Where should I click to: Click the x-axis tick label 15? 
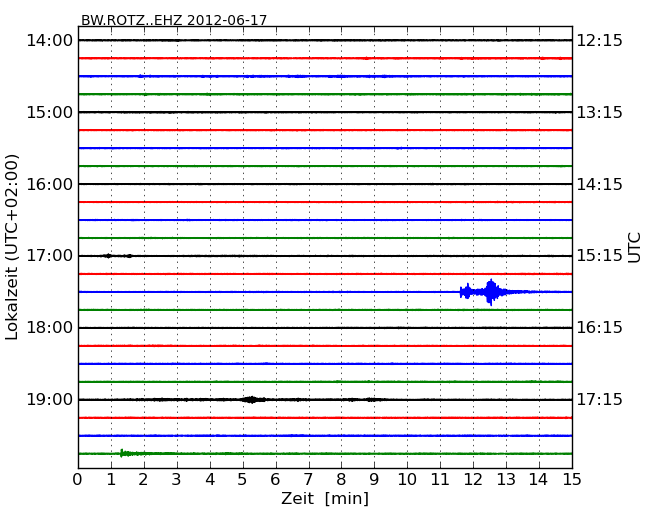click(572, 480)
